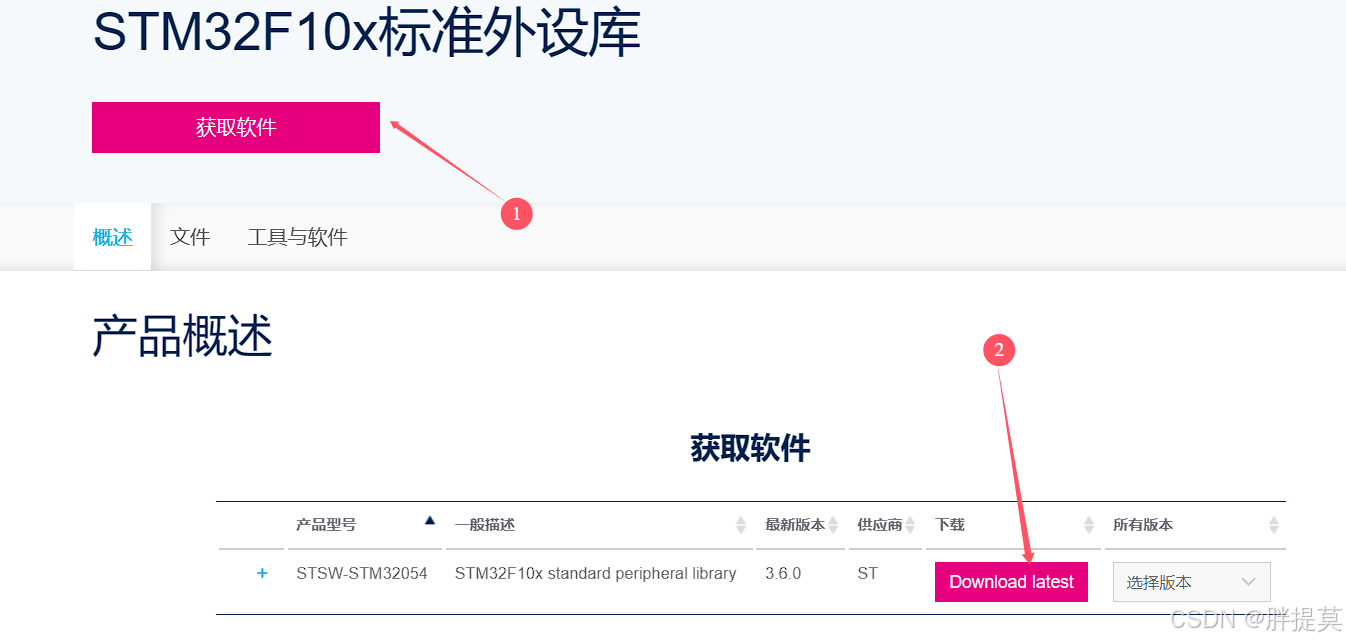Expand the STSW-STM32054 row plus icon
1346x641 pixels.
pyautogui.click(x=262, y=573)
